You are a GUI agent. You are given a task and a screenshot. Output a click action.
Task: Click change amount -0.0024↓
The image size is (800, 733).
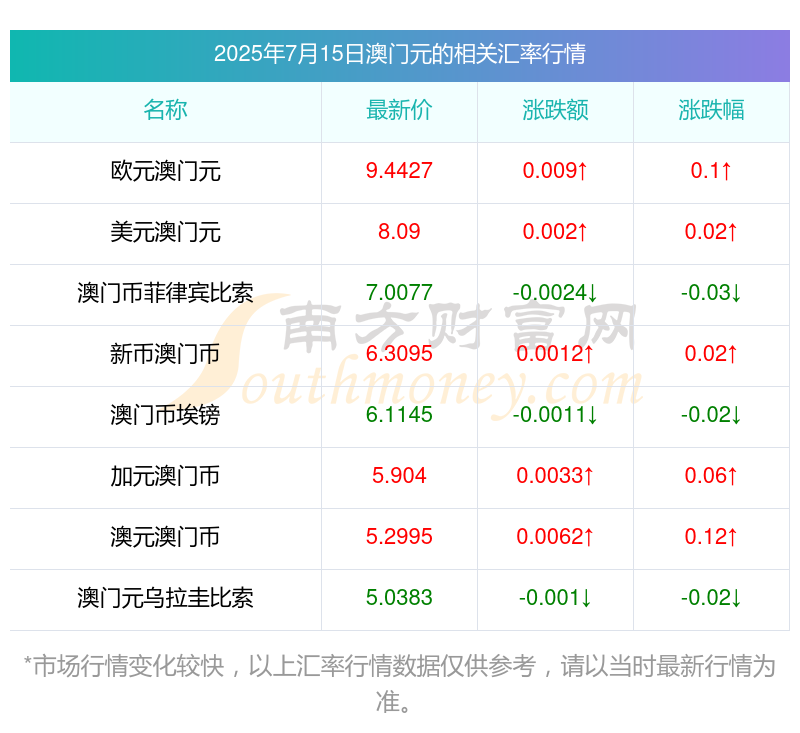[x=555, y=293]
